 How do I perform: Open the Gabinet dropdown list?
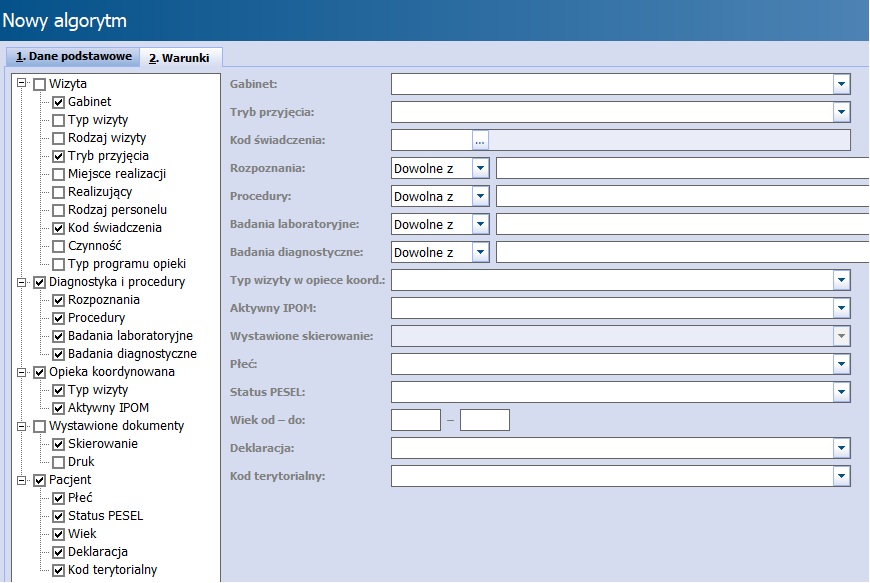tap(841, 84)
